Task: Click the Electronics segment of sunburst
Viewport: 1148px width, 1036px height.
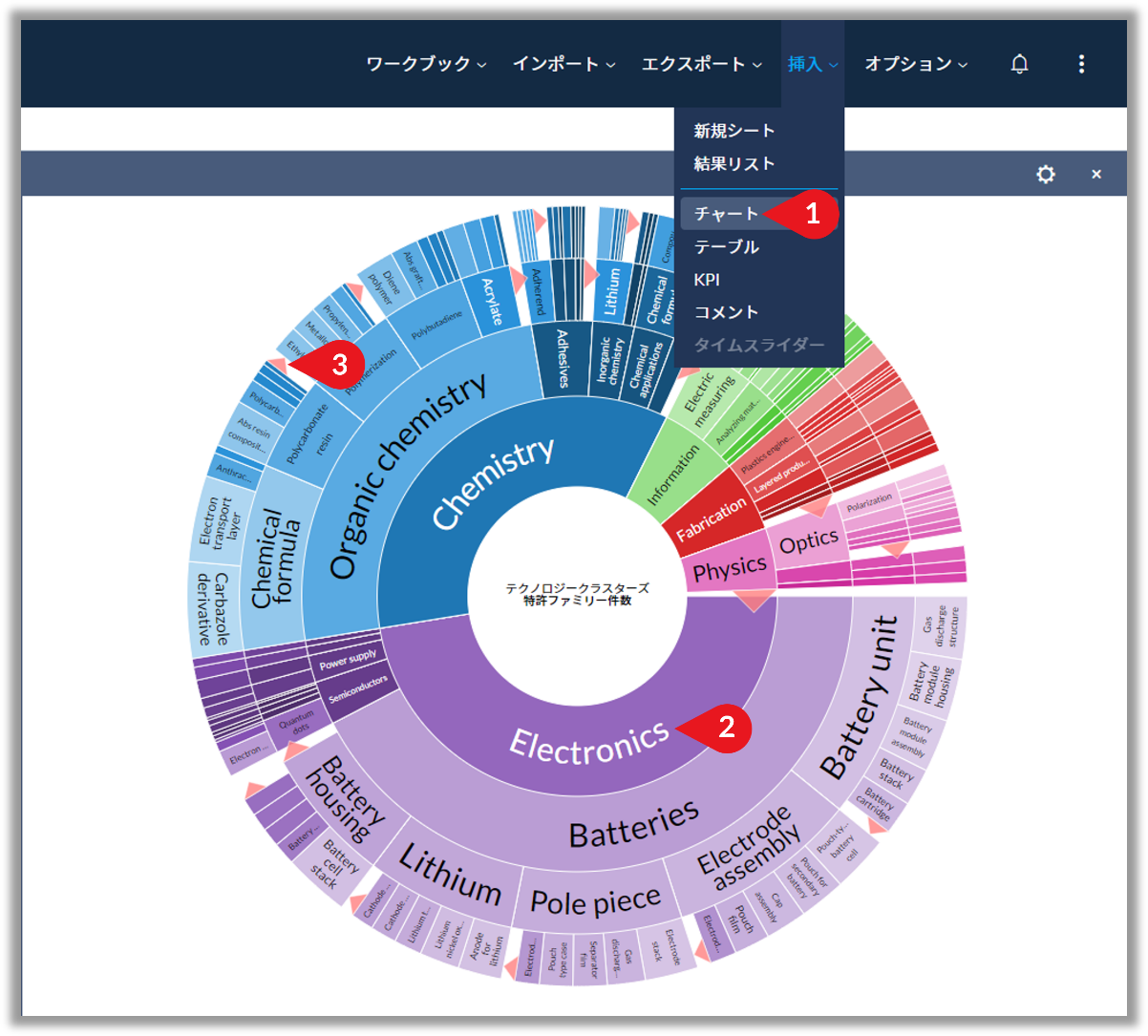Action: pos(587,743)
